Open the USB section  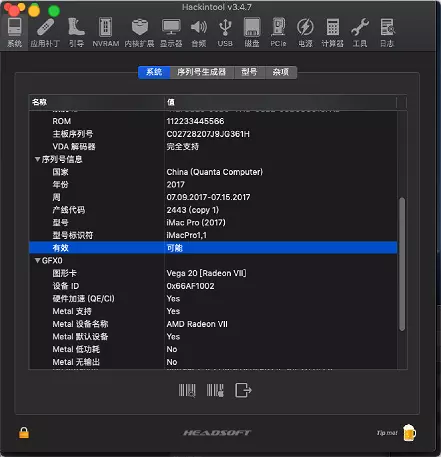pos(225,33)
